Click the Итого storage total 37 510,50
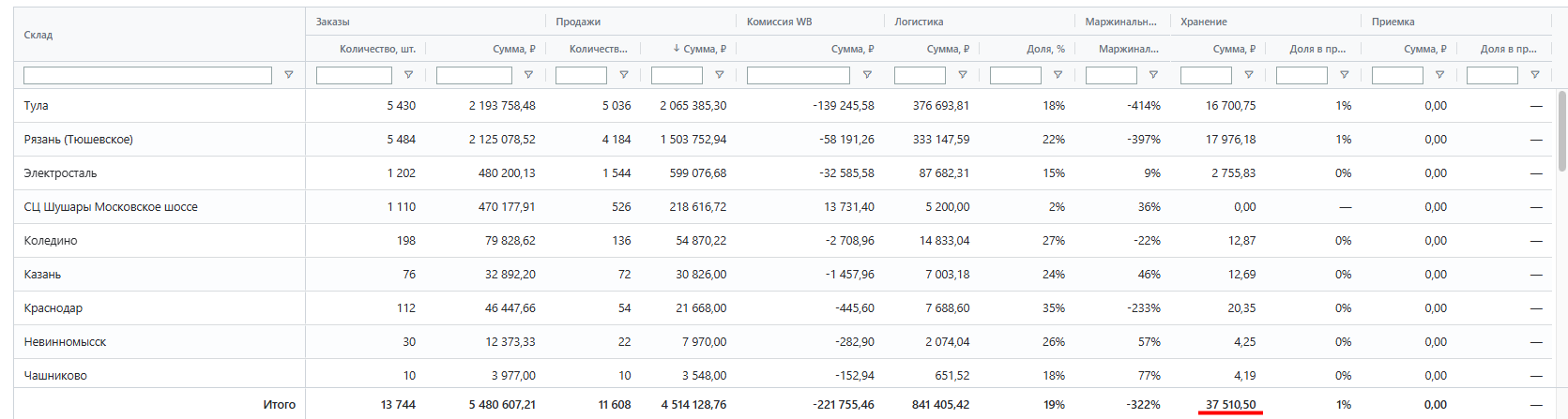 [x=1230, y=405]
